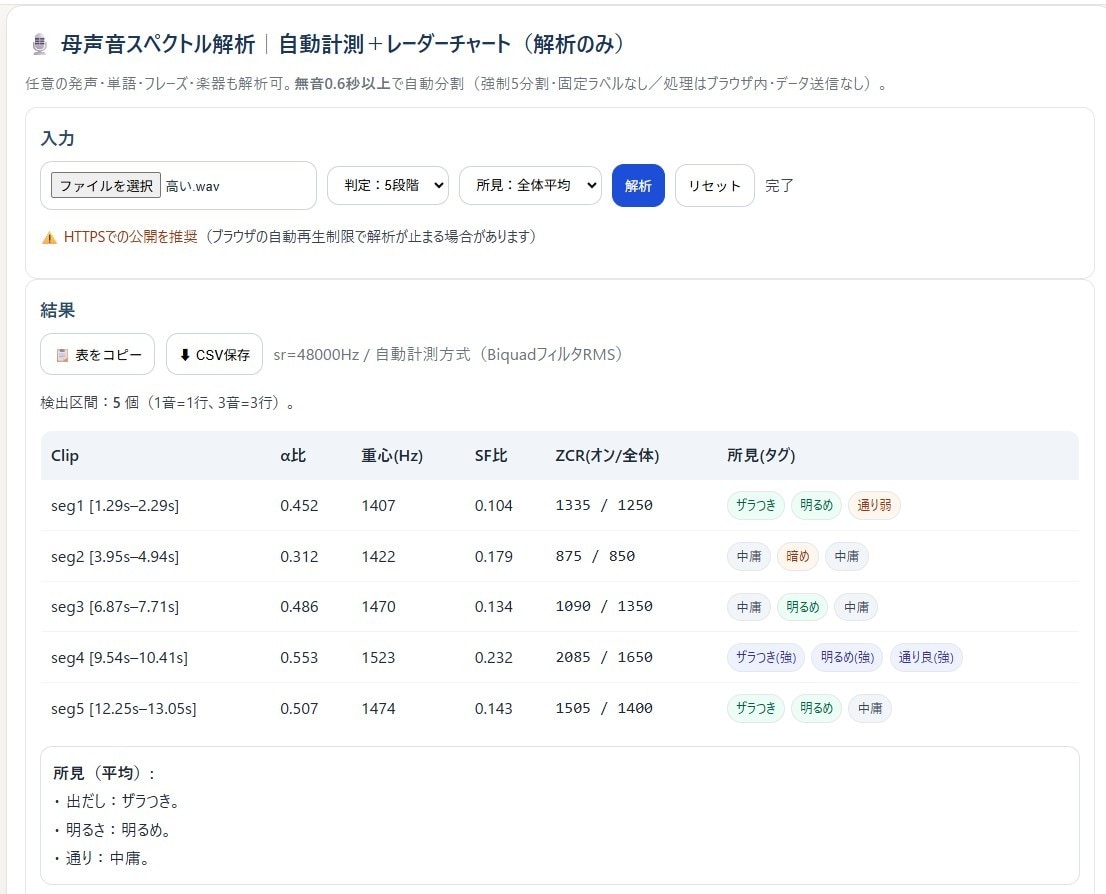
Task: Click the 入力 section heading
Action: [x=58, y=138]
